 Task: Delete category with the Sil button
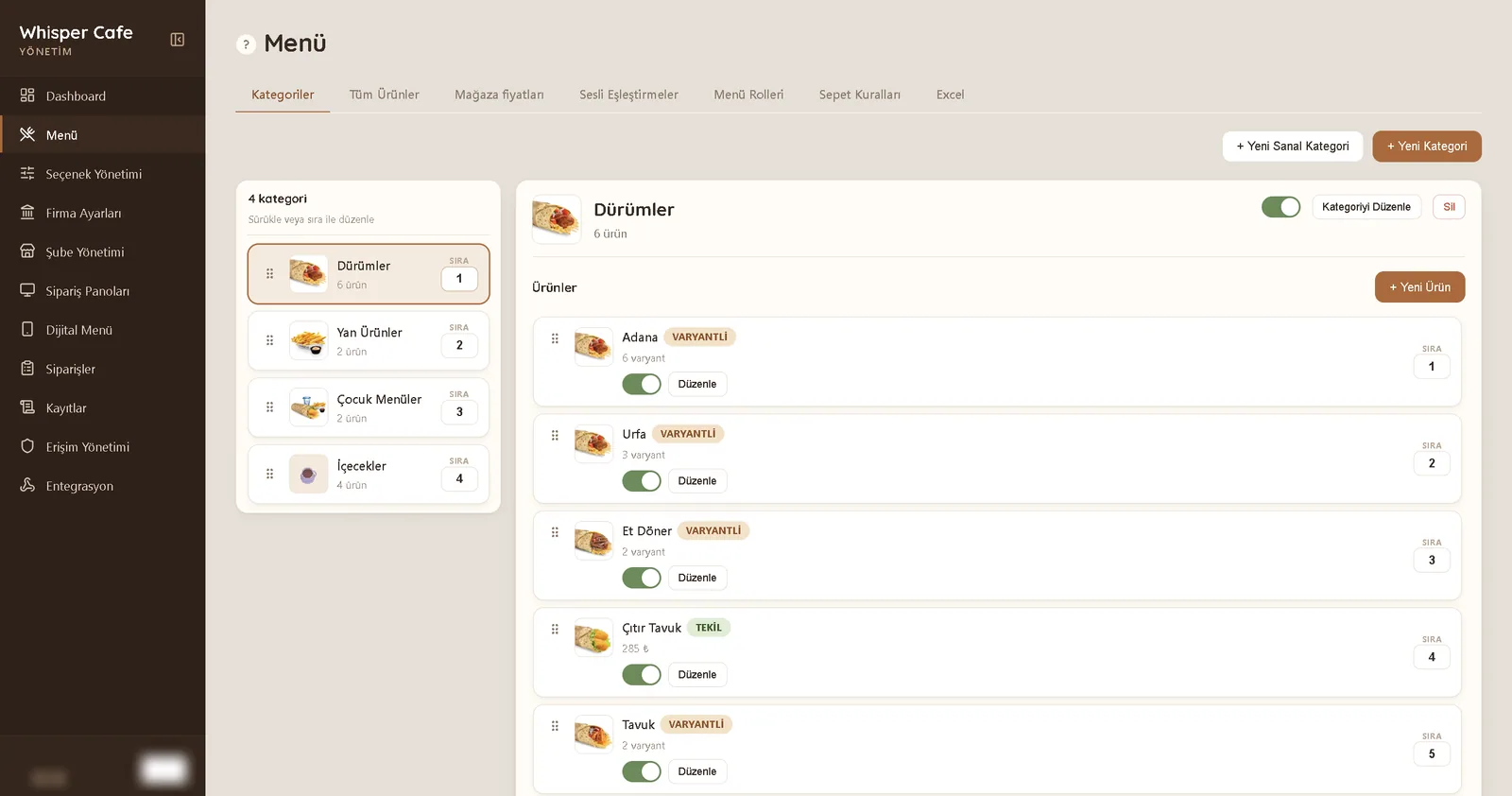coord(1449,207)
